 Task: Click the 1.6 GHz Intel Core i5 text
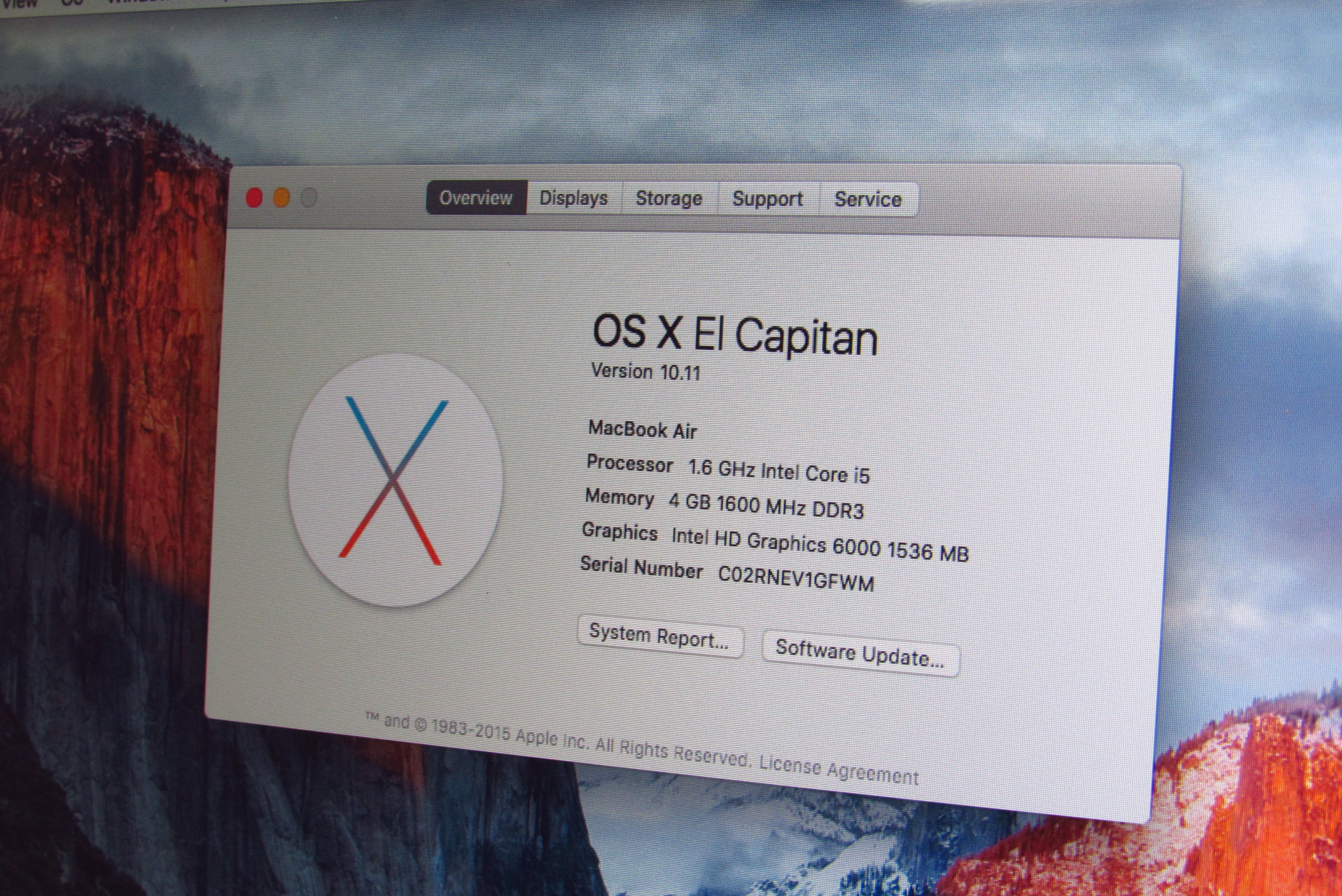tap(778, 471)
